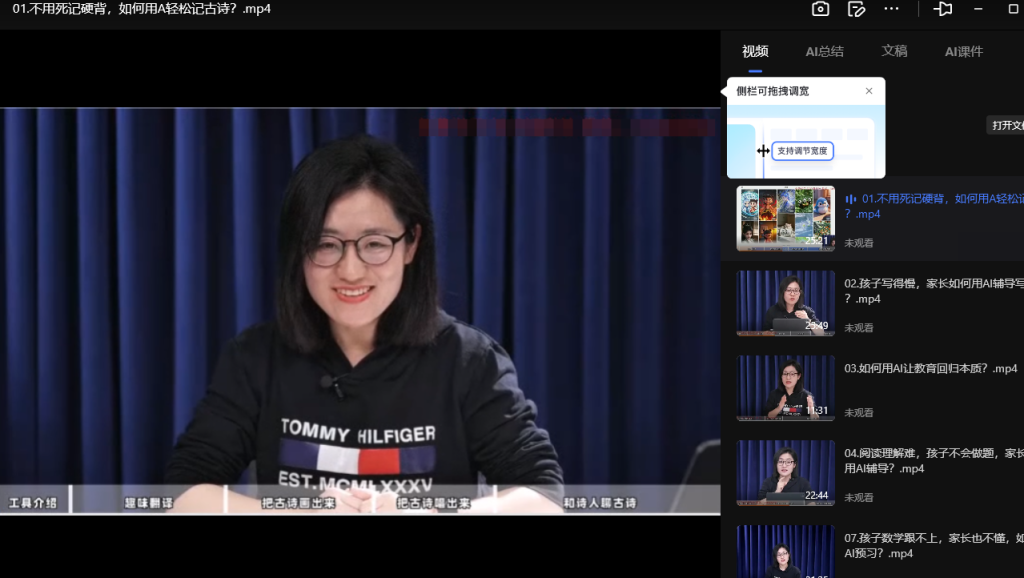
Task: Close the sidebar drag-width tooltip
Action: tap(868, 91)
